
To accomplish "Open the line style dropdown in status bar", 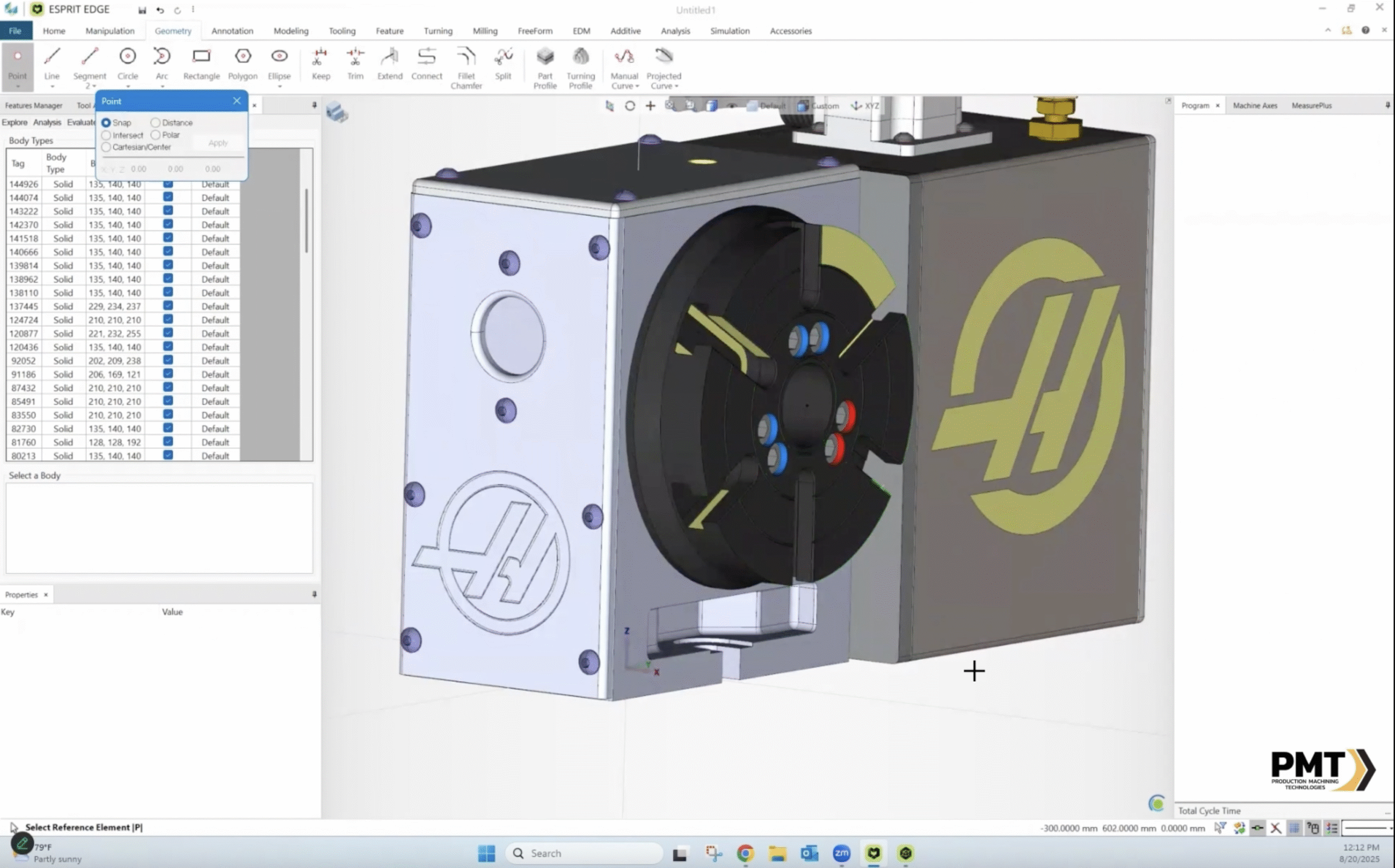I will coord(1368,828).
